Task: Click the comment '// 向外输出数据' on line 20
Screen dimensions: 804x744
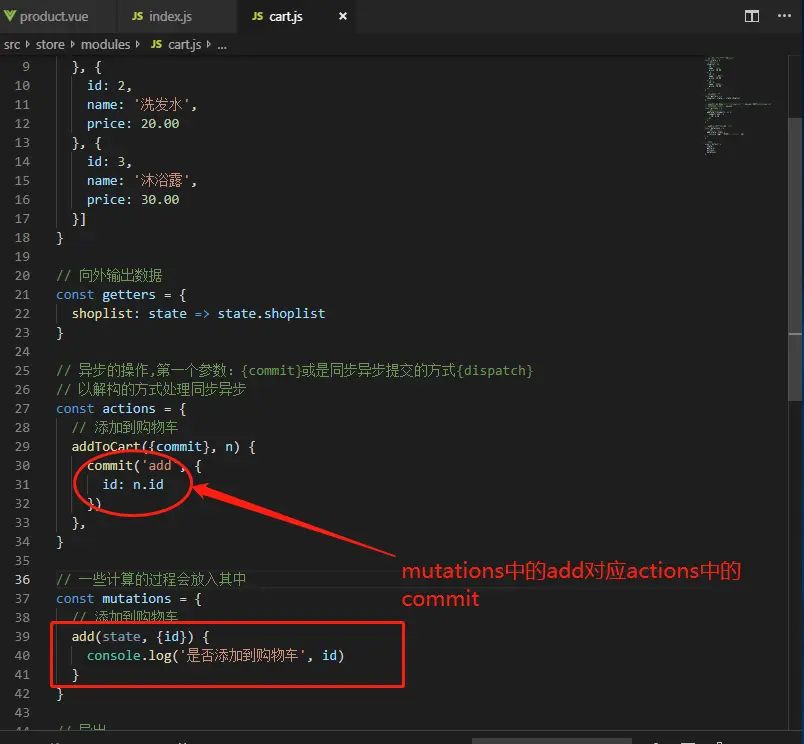Action: [x=109, y=276]
